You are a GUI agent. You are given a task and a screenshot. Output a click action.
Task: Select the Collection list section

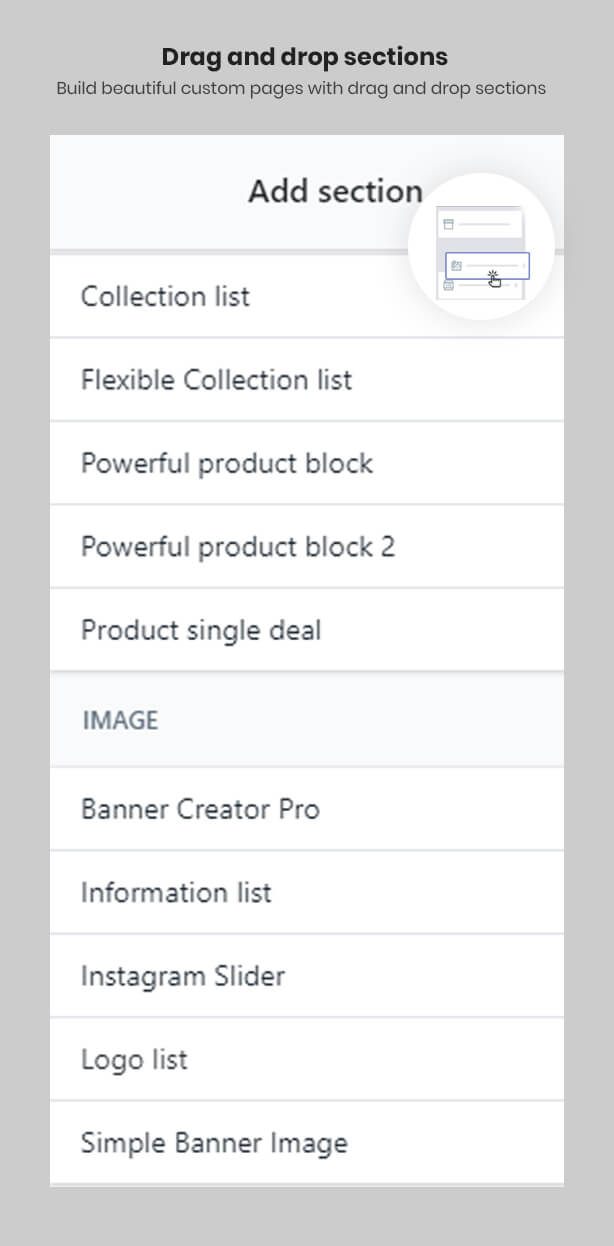pos(307,296)
